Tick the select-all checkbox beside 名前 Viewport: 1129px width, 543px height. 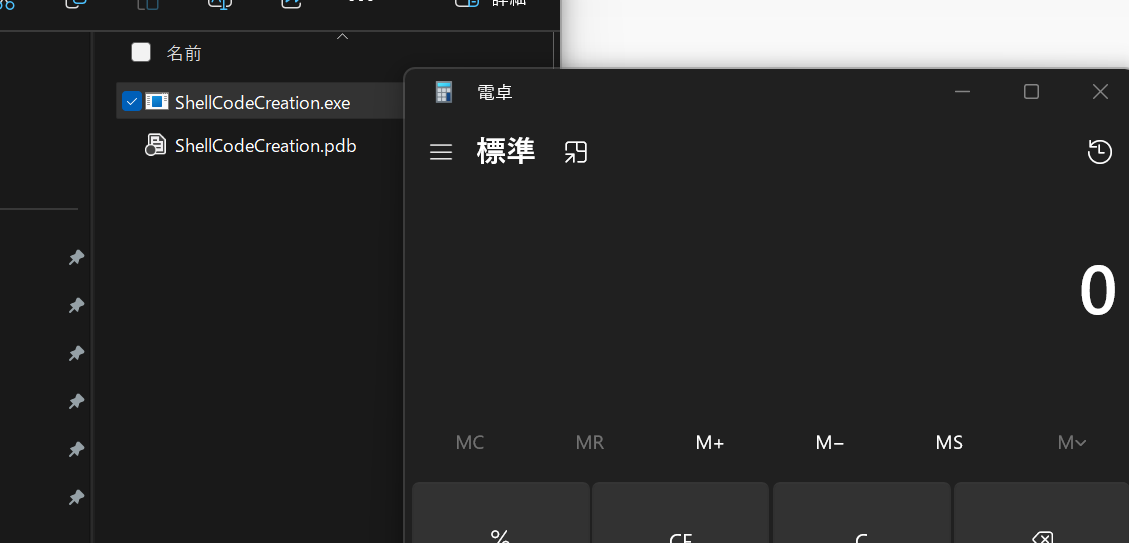141,52
